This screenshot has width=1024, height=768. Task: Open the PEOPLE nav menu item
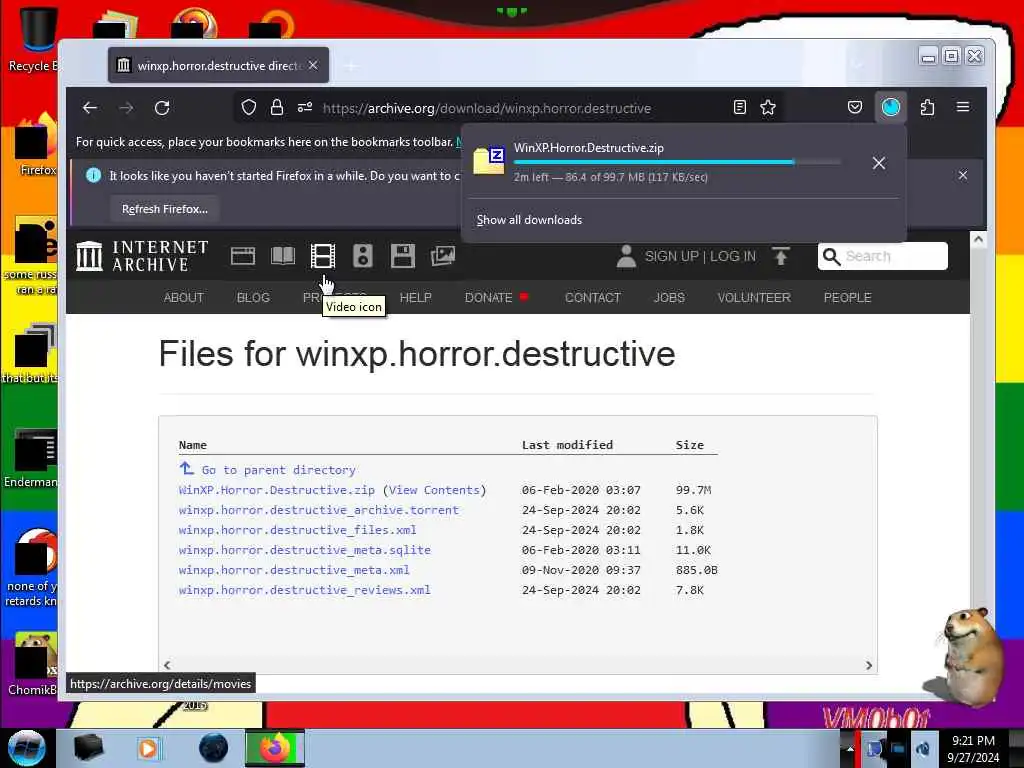(x=848, y=298)
